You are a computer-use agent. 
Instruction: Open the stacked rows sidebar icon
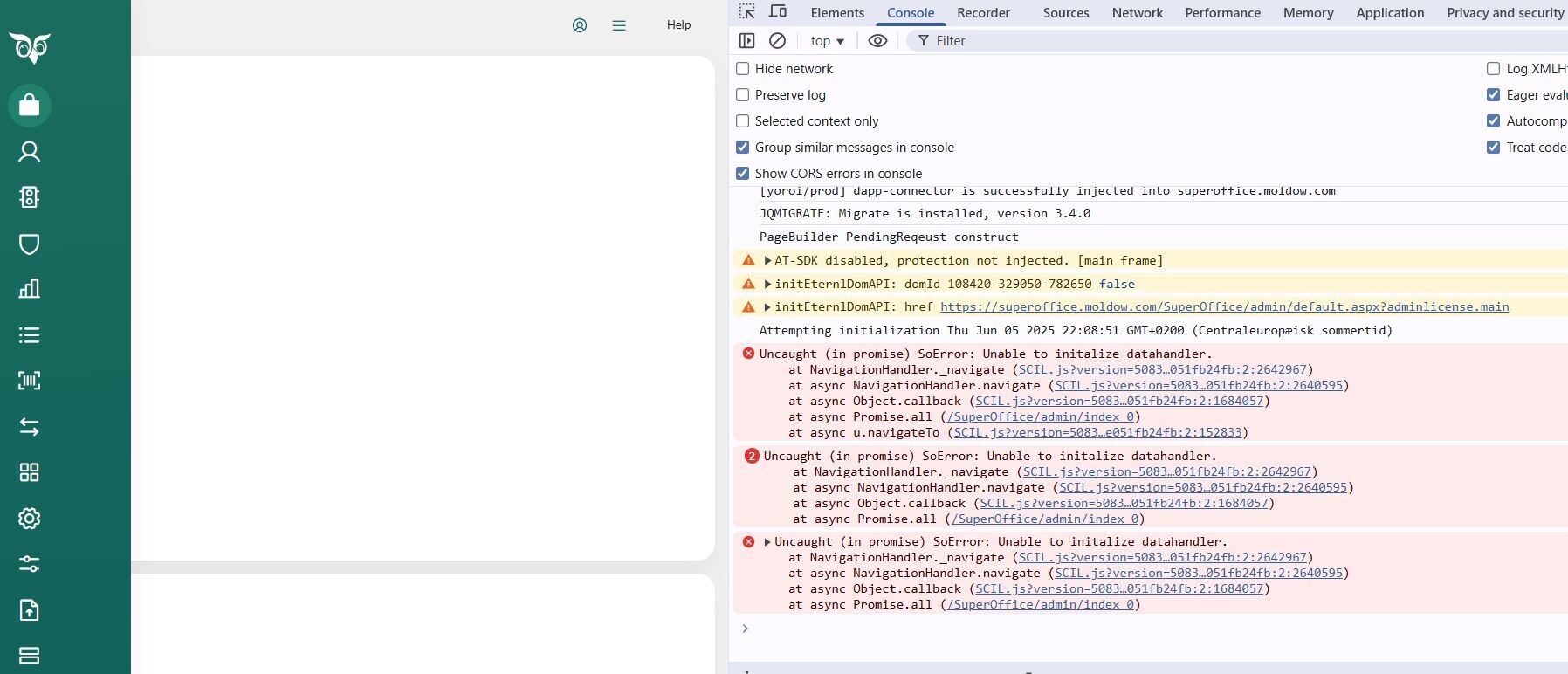pos(30,655)
